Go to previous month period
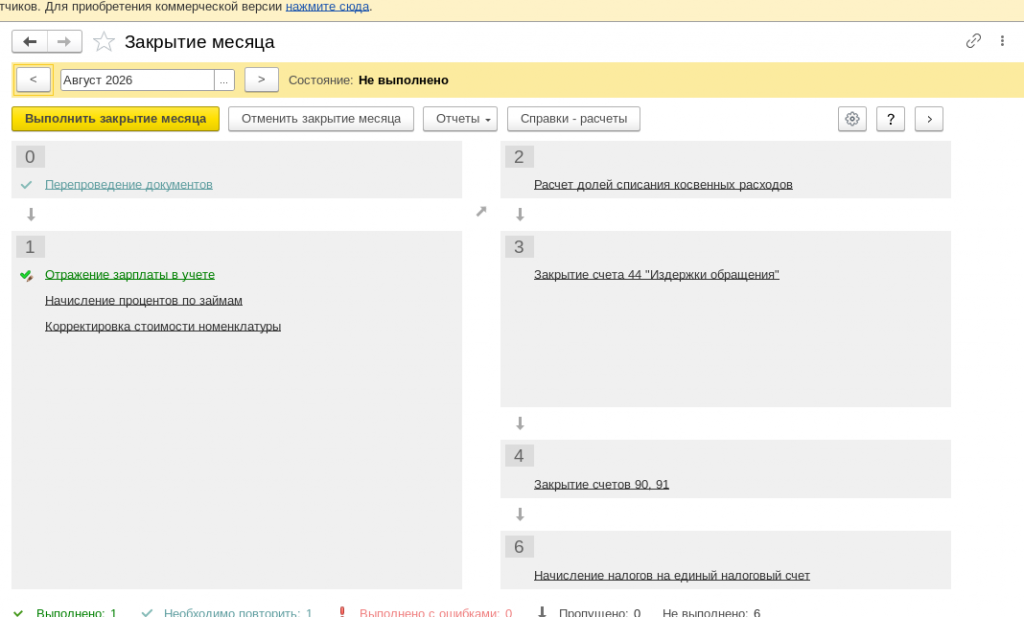Viewport: 1024px width, 617px height. pyautogui.click(x=33, y=80)
